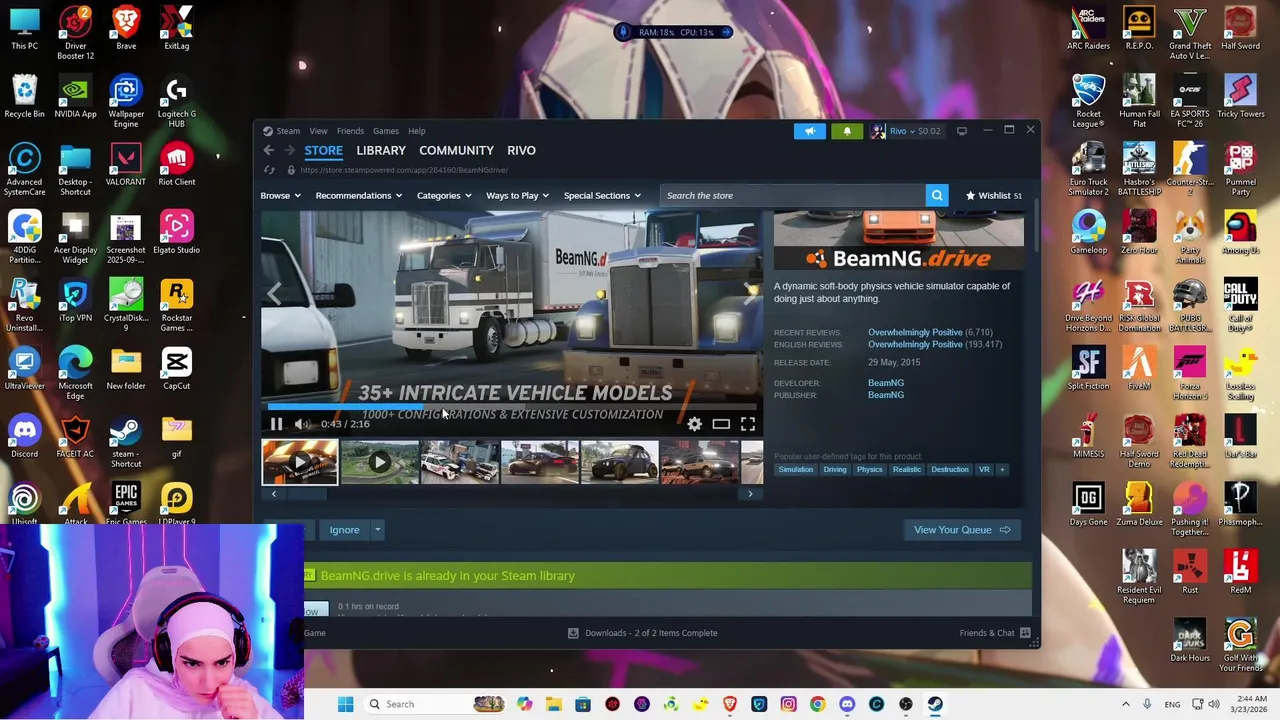Screen dimensions: 1280x720
Task: Open the BeamNG developer link
Action: (x=886, y=383)
